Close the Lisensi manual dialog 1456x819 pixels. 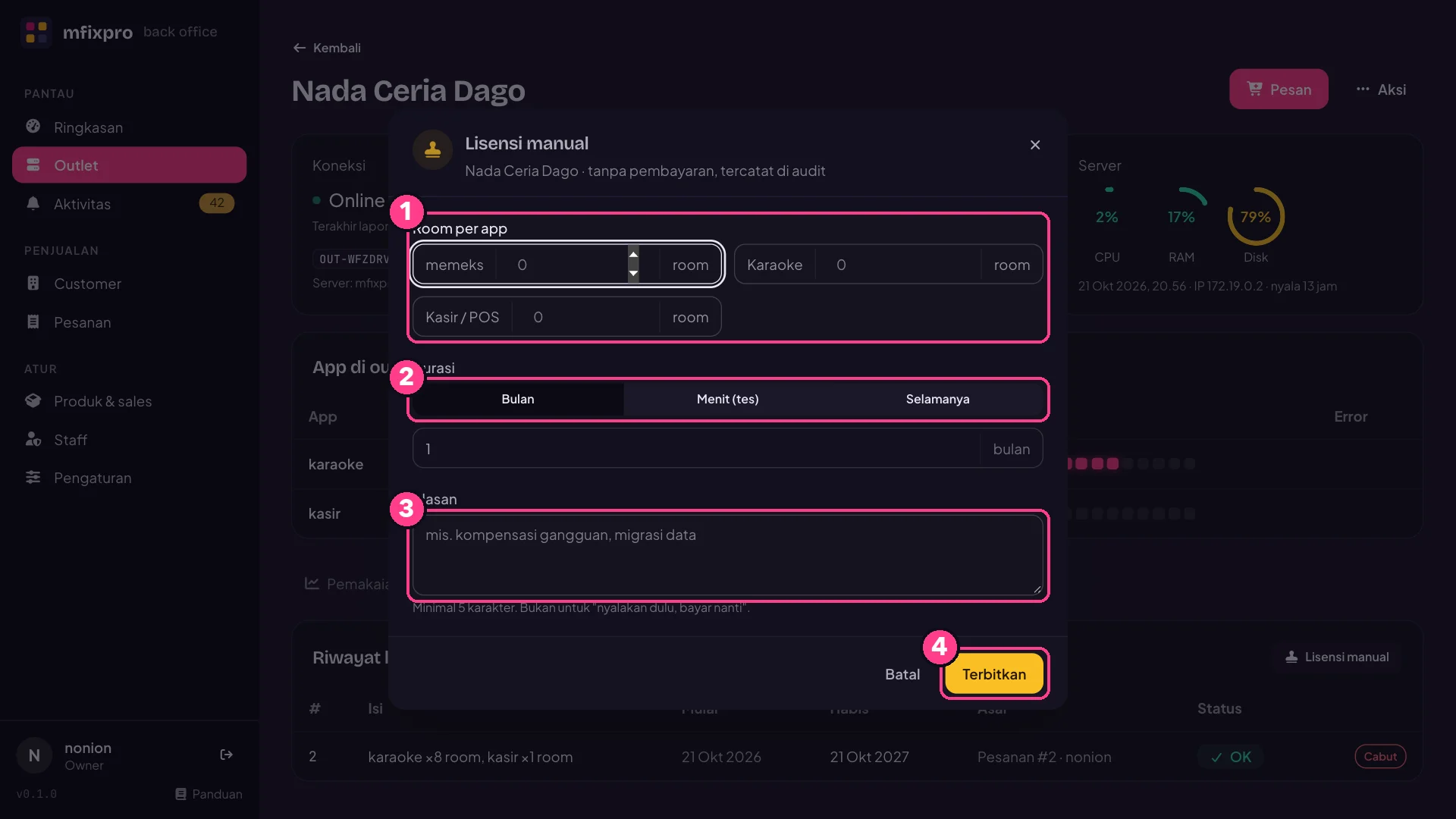point(1035,145)
